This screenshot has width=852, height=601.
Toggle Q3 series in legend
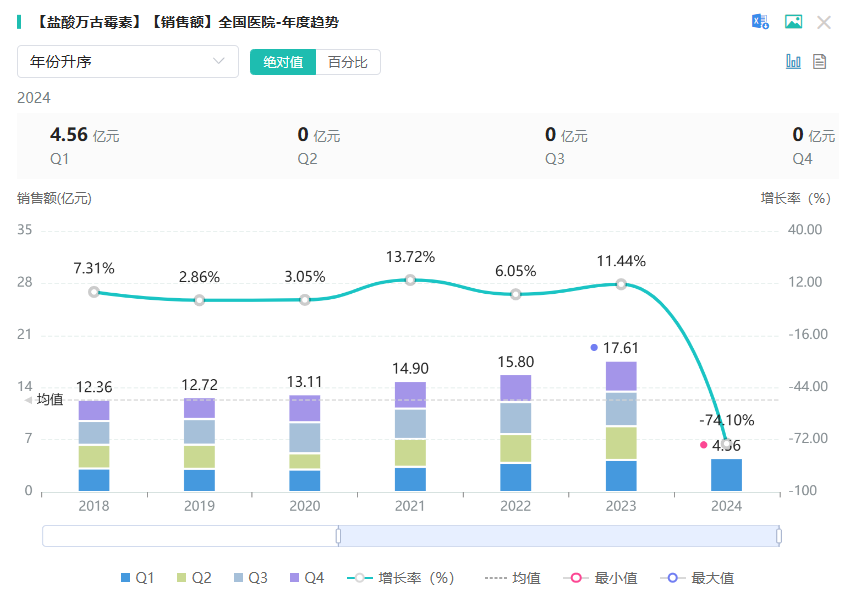tap(250, 578)
